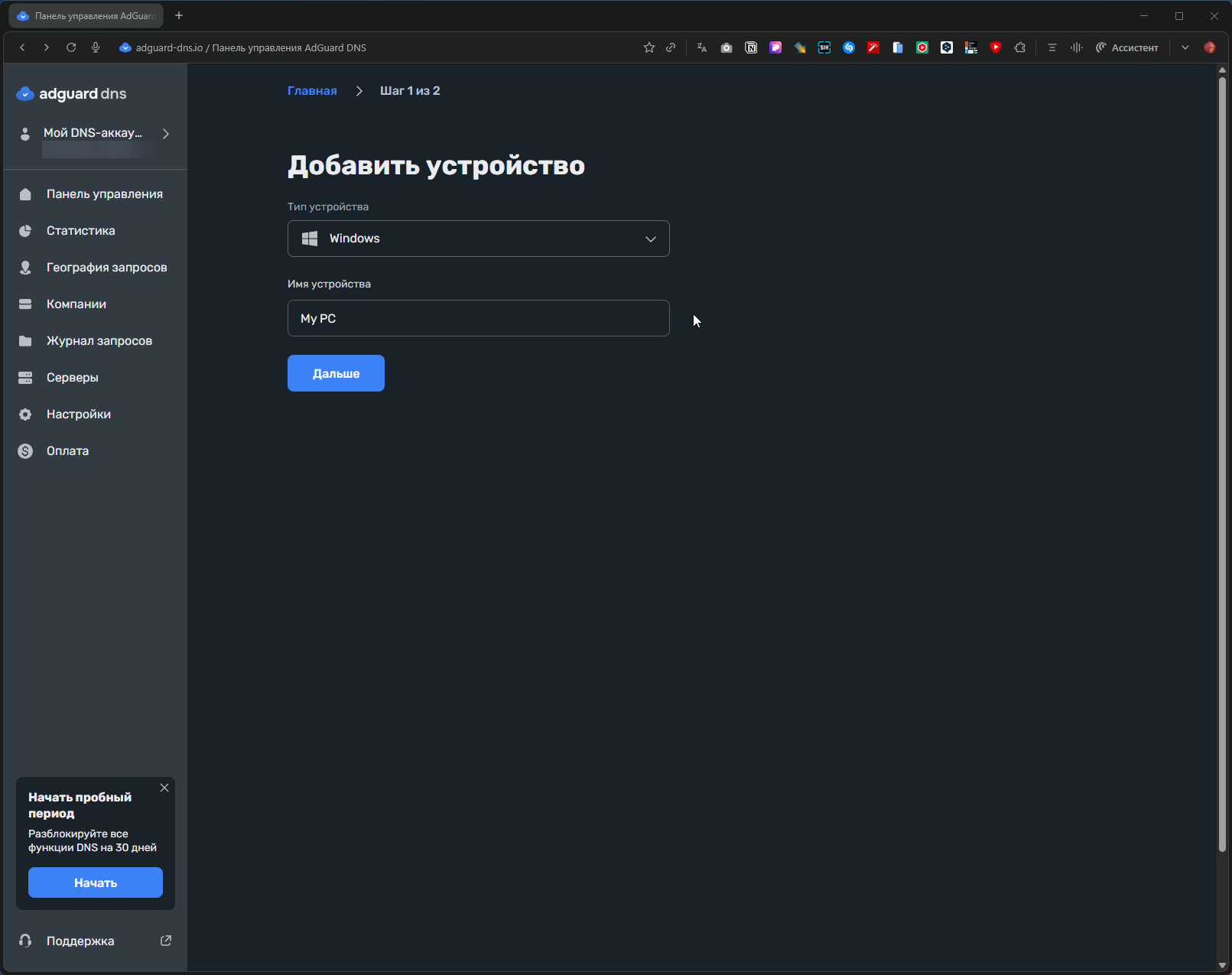Start trial with the Начать button

tap(96, 882)
